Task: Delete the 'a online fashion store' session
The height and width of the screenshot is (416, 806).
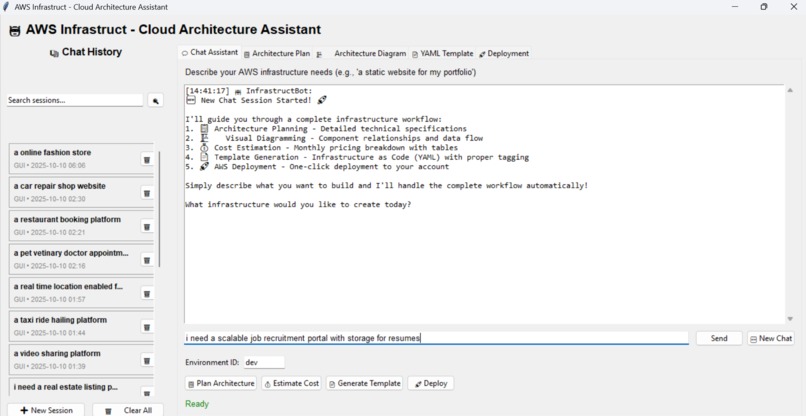Action: click(x=146, y=160)
